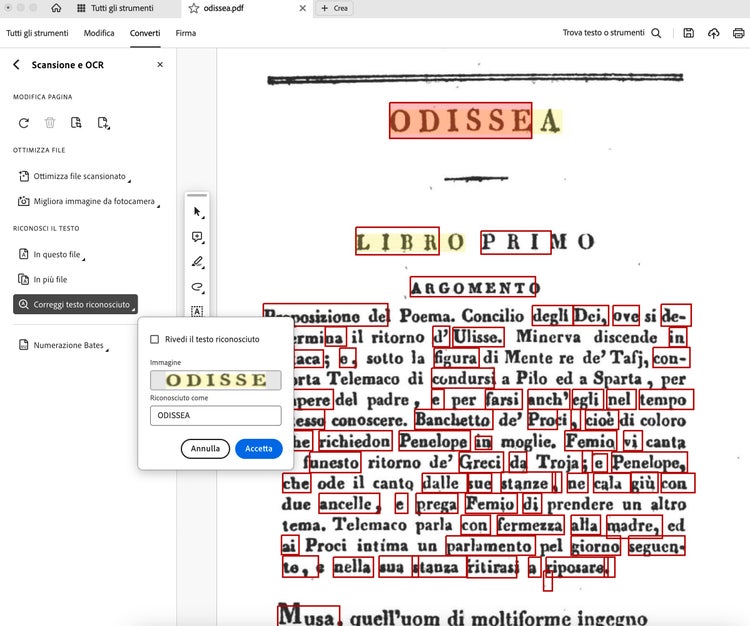This screenshot has width=750, height=626.
Task: Close the odissea.pdf tab
Action: click(x=302, y=8)
